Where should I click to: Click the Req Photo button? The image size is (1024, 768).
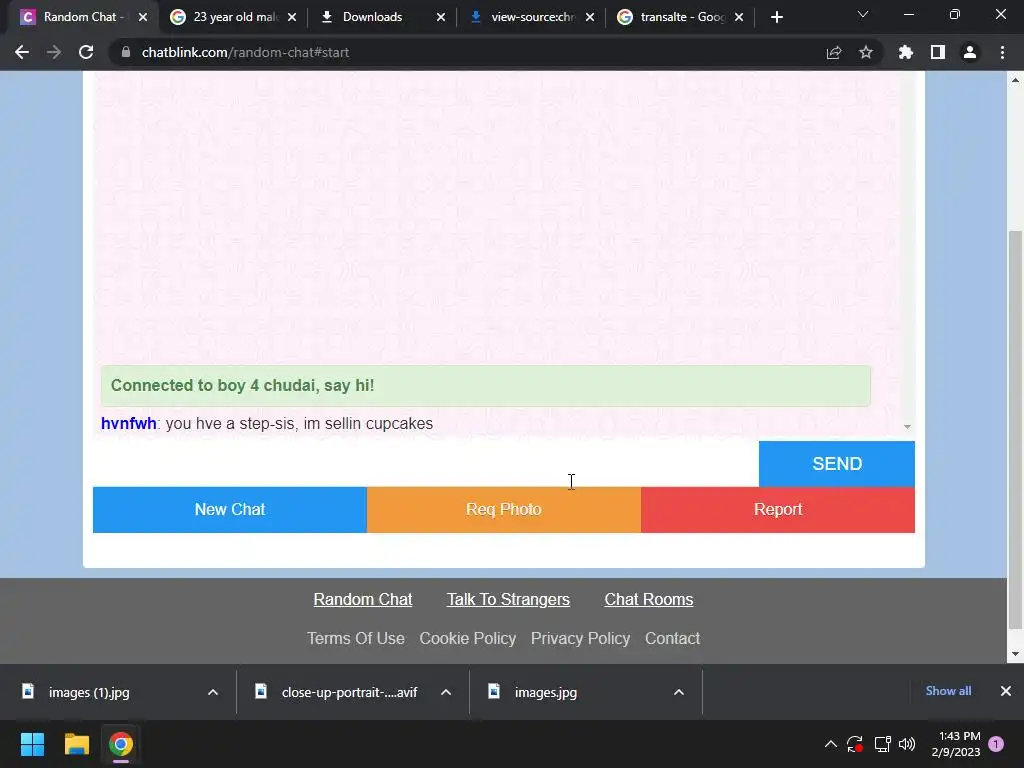click(504, 509)
